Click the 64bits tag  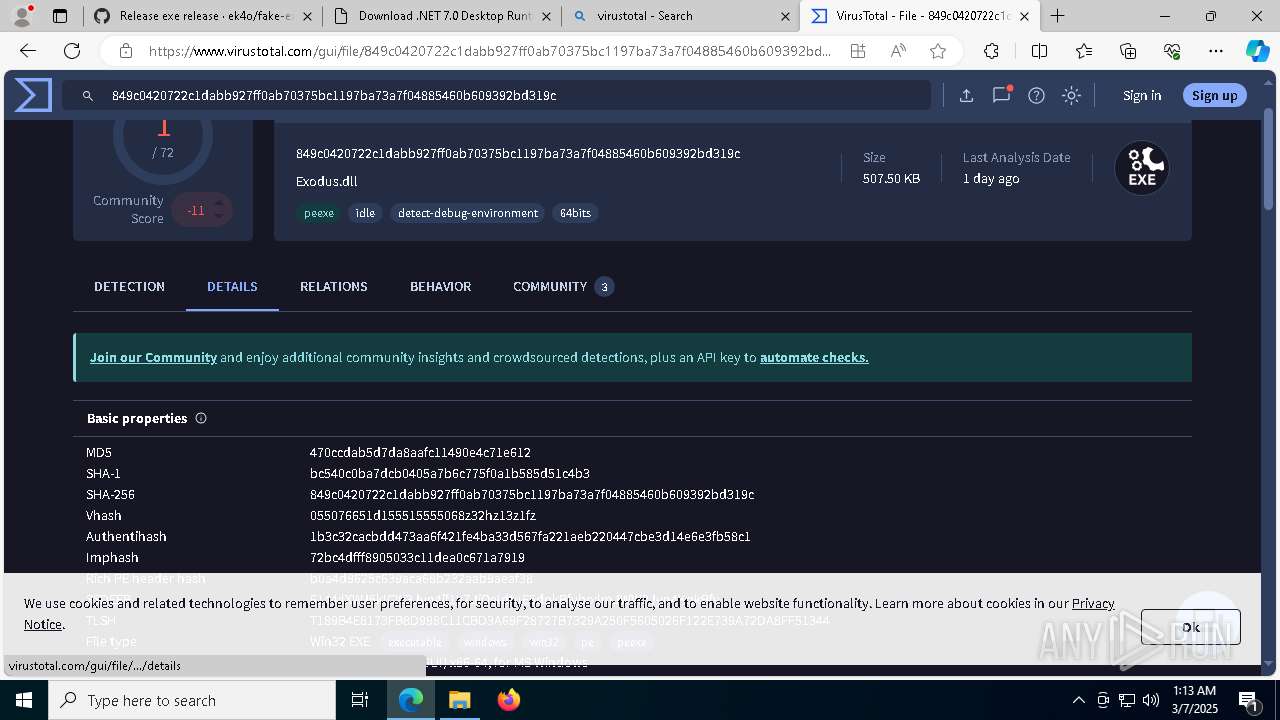tap(575, 213)
